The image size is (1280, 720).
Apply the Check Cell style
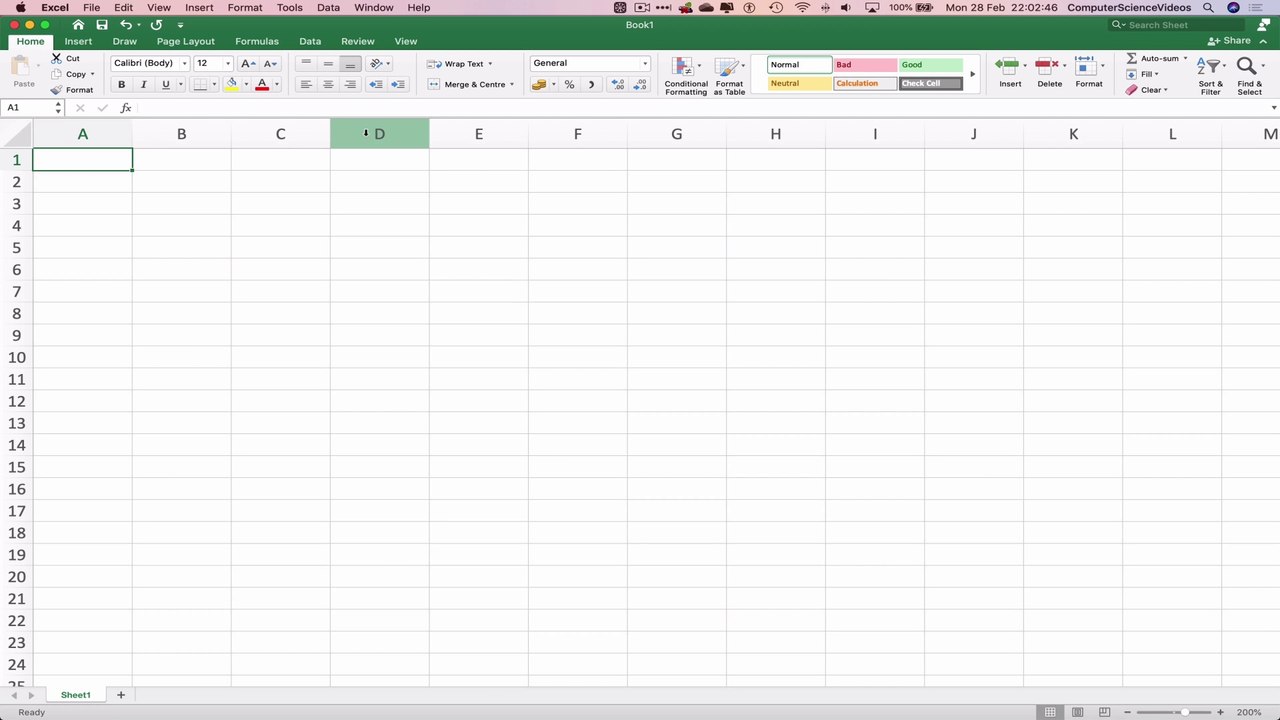[930, 84]
